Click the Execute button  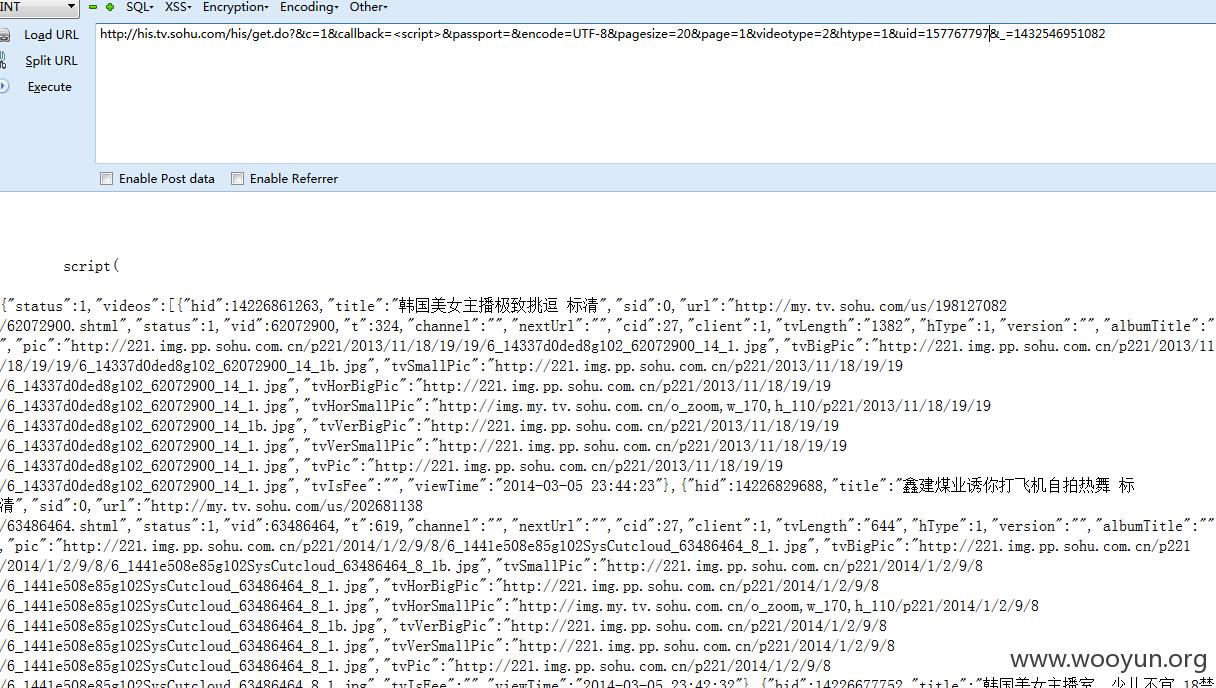pyautogui.click(x=50, y=87)
